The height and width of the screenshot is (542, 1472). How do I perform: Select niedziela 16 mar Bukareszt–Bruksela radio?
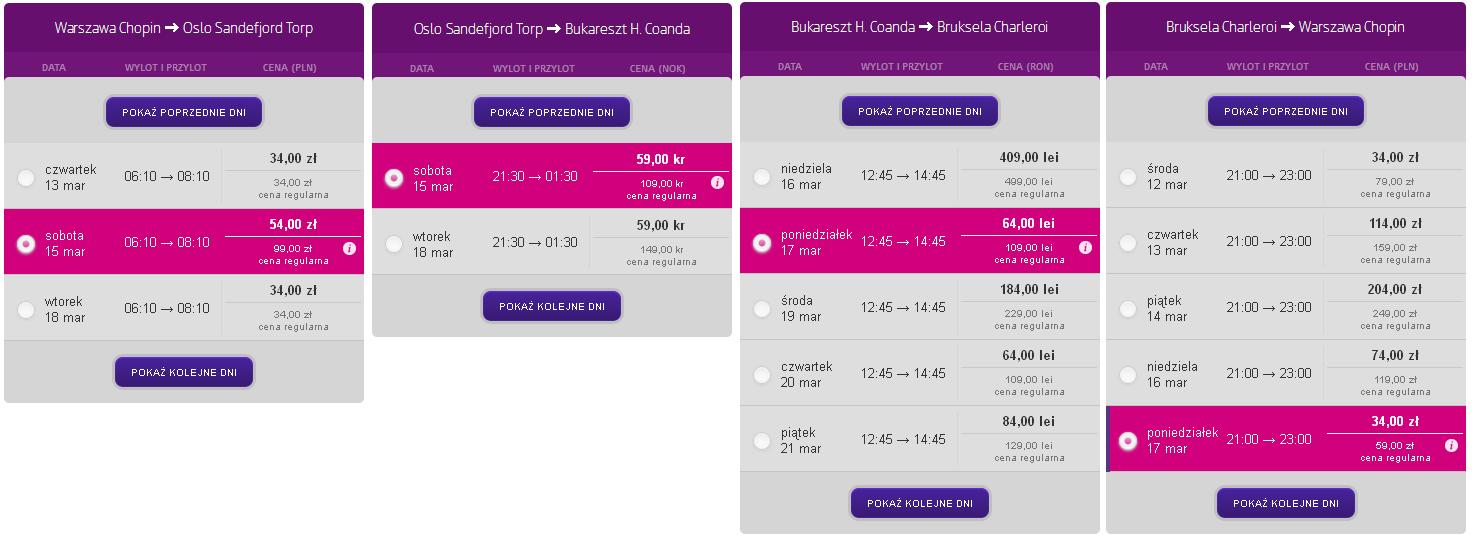[x=762, y=177]
